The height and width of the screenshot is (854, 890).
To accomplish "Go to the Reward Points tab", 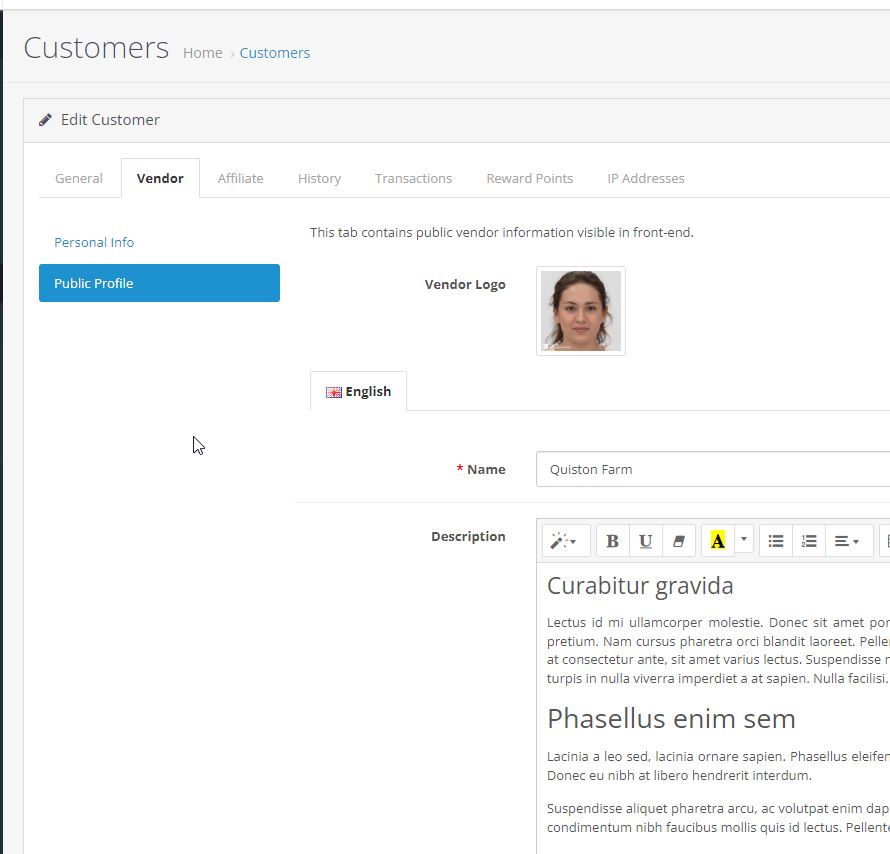I will [529, 178].
